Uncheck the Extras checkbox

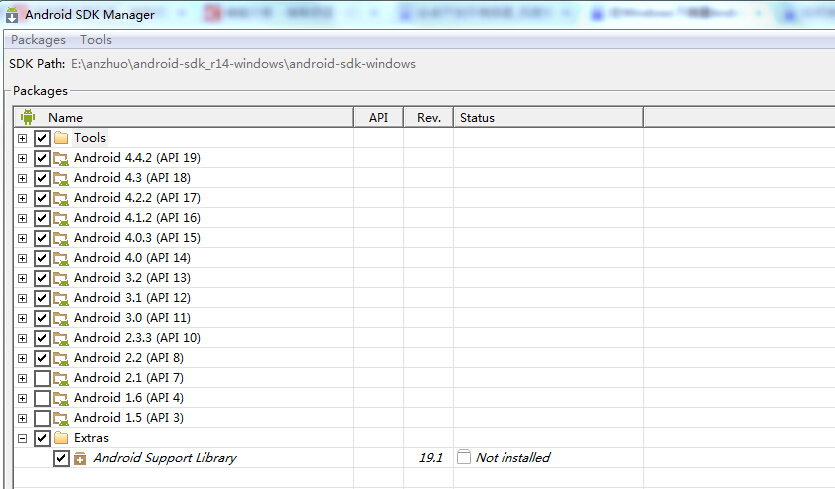[x=42, y=438]
